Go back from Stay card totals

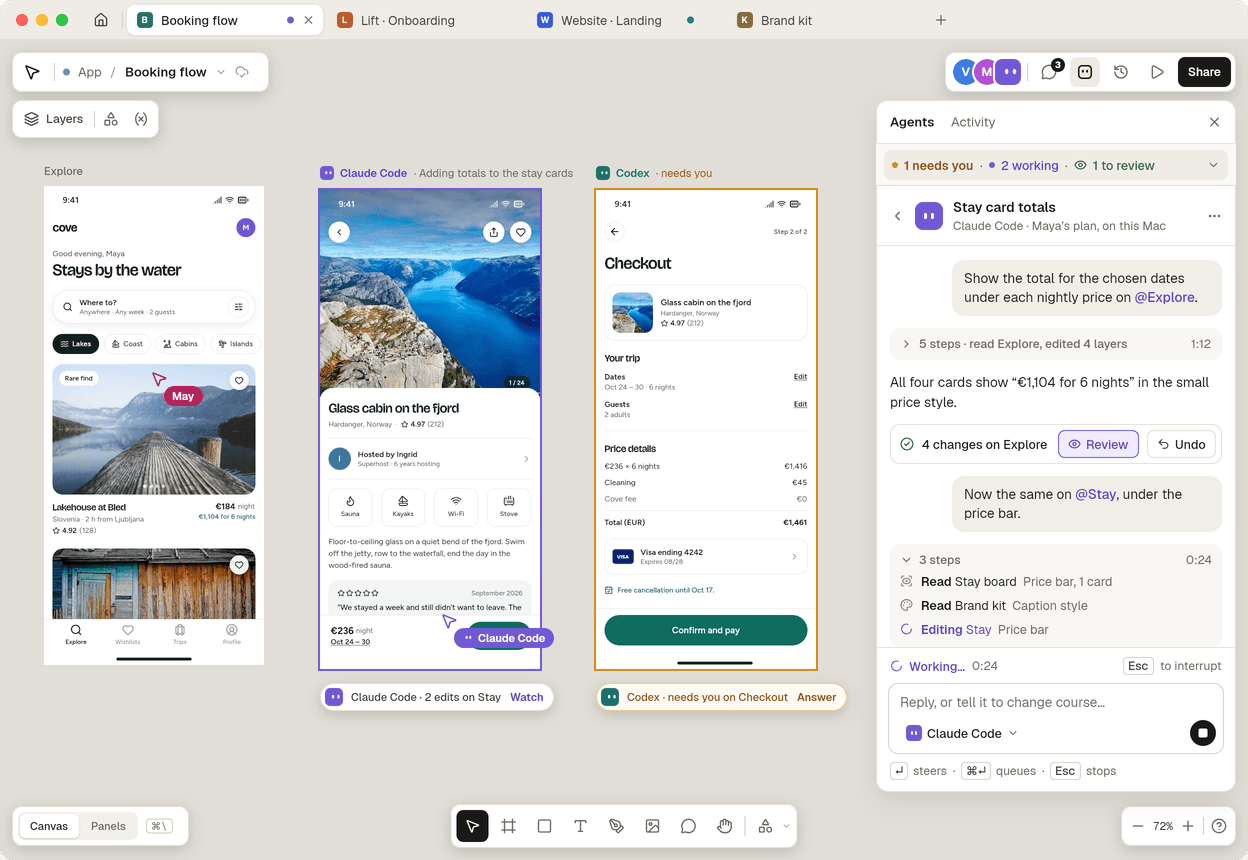tap(898, 216)
